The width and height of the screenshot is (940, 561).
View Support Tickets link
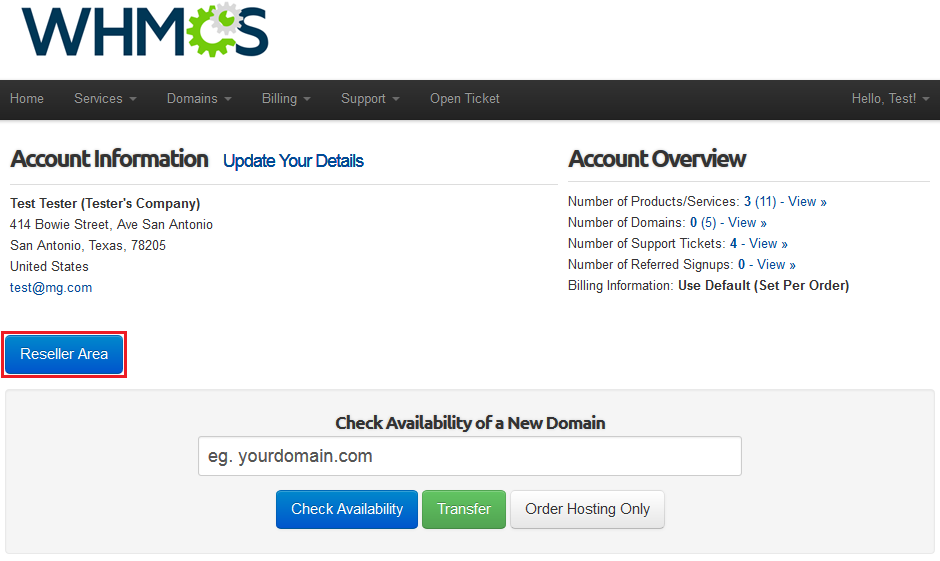pos(759,244)
